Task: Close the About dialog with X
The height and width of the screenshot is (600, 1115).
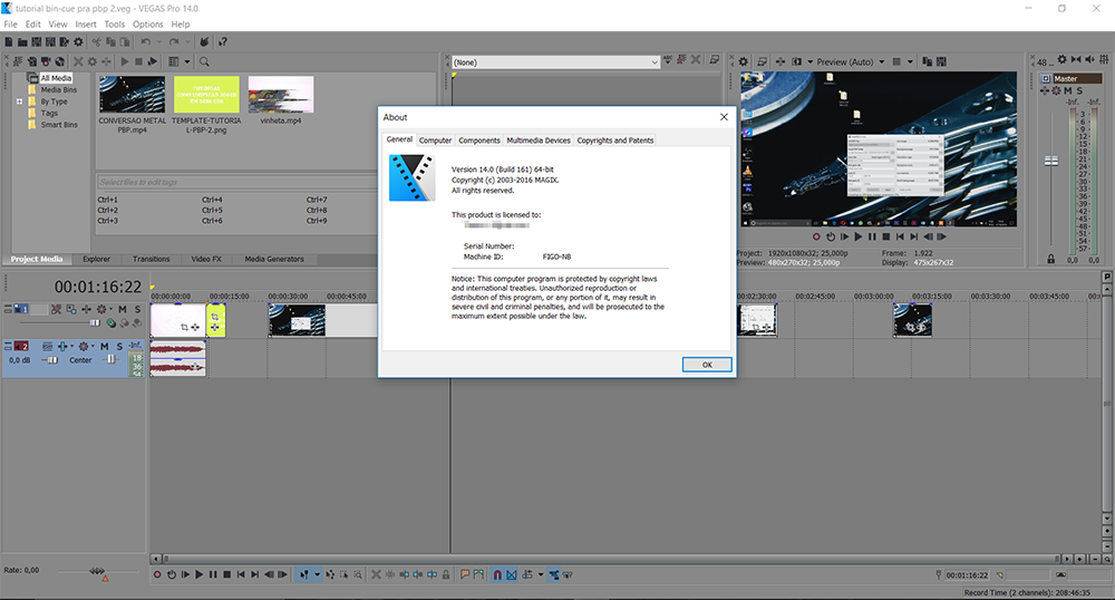Action: (724, 117)
